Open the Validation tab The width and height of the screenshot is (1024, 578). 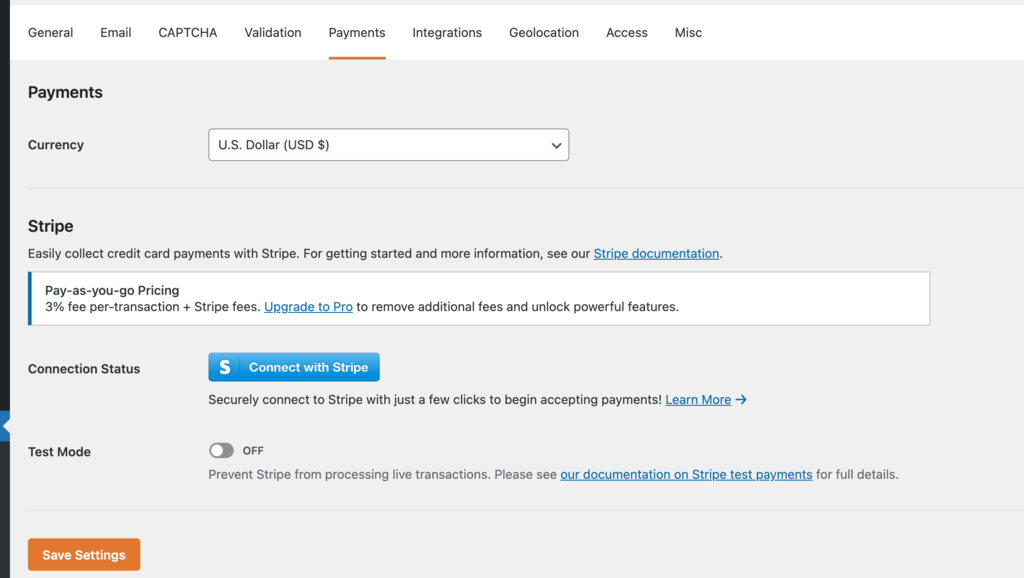272,32
